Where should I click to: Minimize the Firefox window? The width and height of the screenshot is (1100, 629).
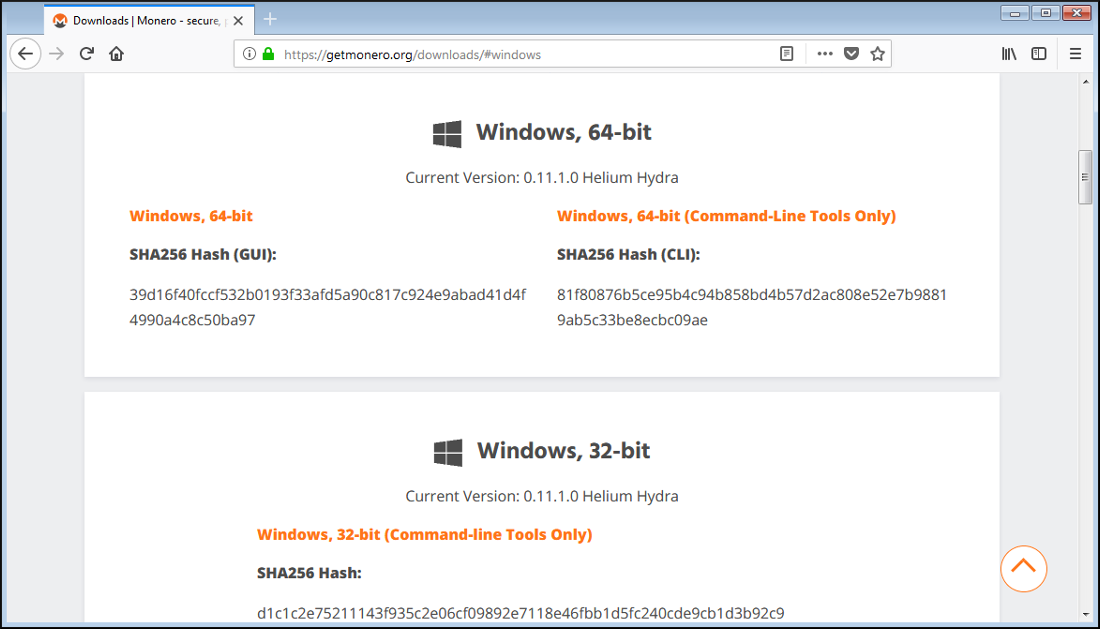click(1014, 13)
